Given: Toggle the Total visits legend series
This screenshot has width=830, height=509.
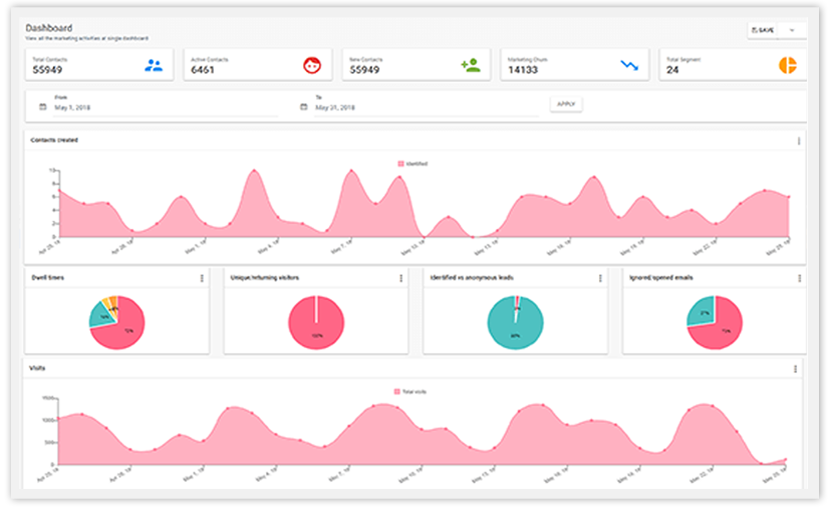Looking at the screenshot, I should coord(410,392).
